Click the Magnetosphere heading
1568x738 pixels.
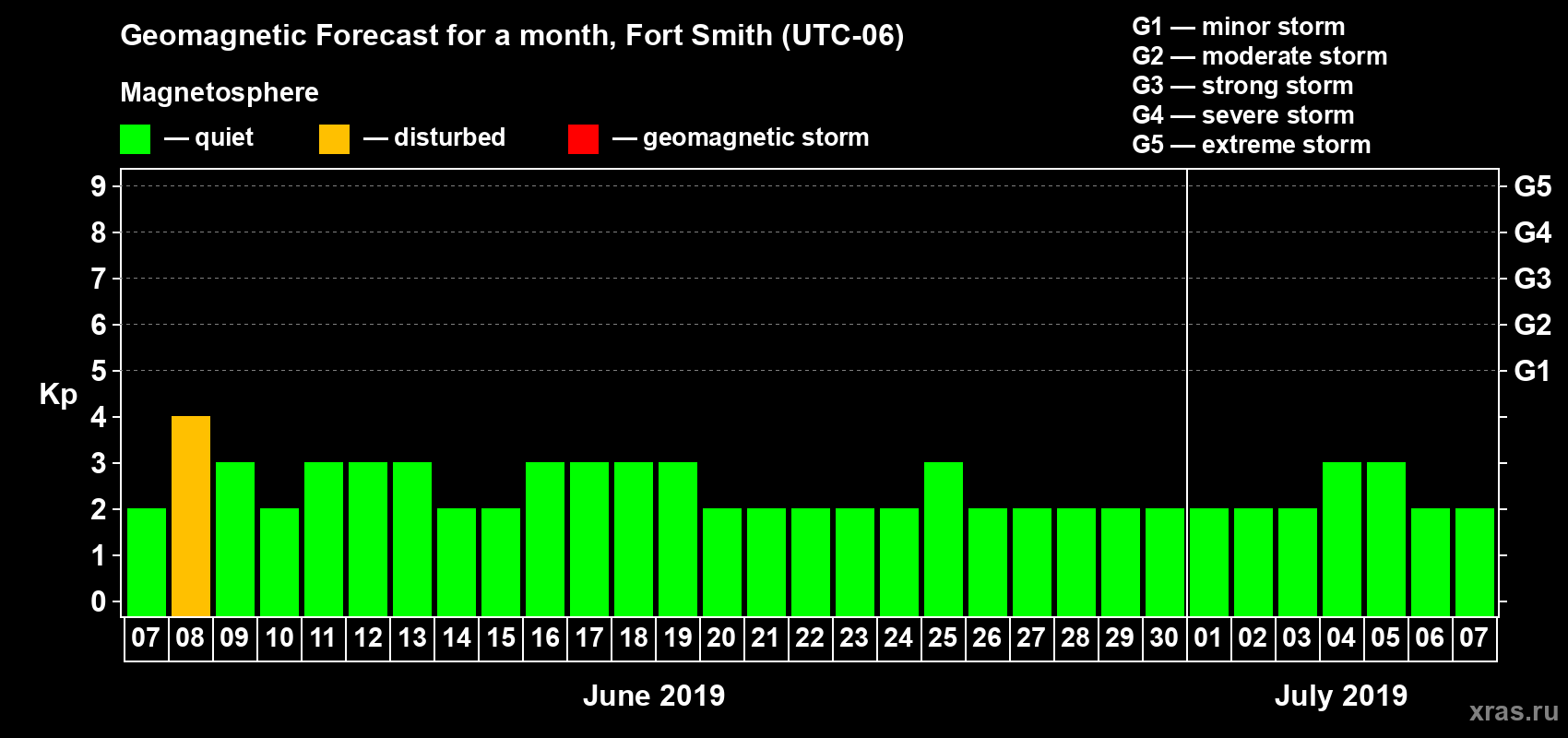220,92
